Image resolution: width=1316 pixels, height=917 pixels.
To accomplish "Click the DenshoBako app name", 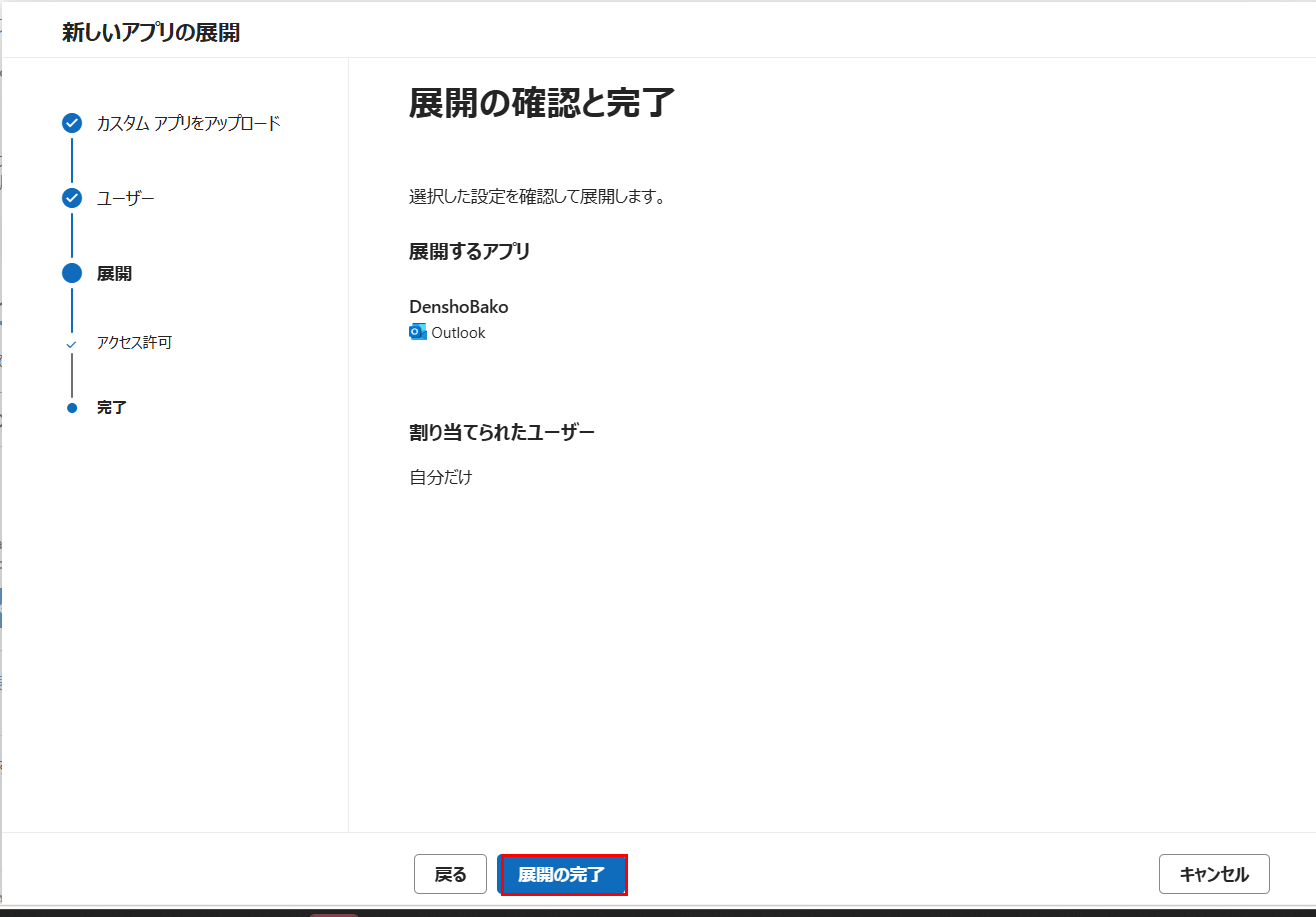I will click(459, 307).
